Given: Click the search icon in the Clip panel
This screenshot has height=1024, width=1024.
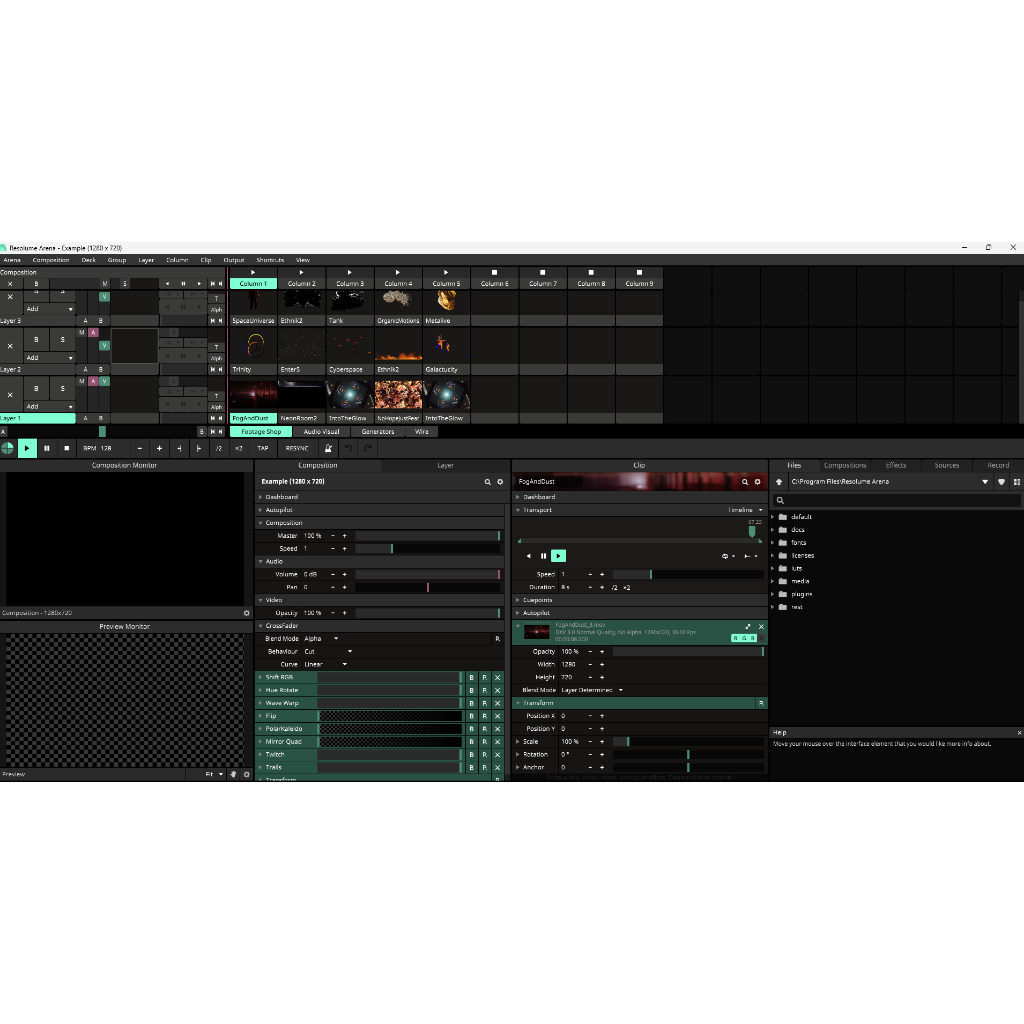Looking at the screenshot, I should pyautogui.click(x=745, y=482).
